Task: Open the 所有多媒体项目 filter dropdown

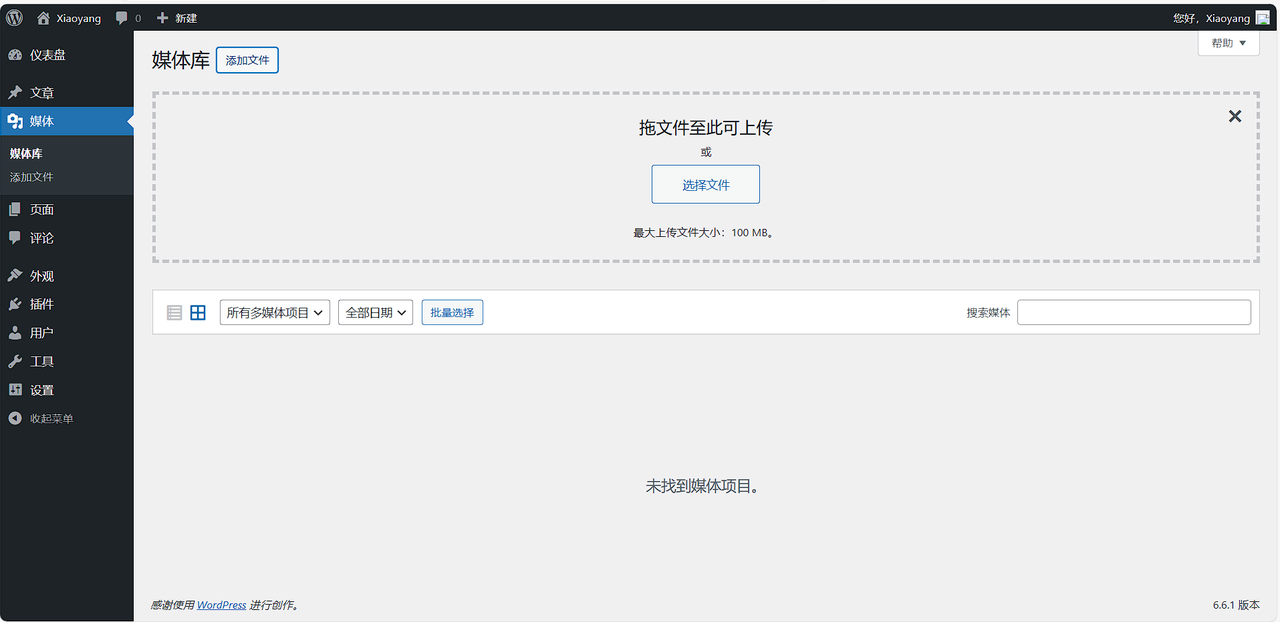Action: coord(275,313)
